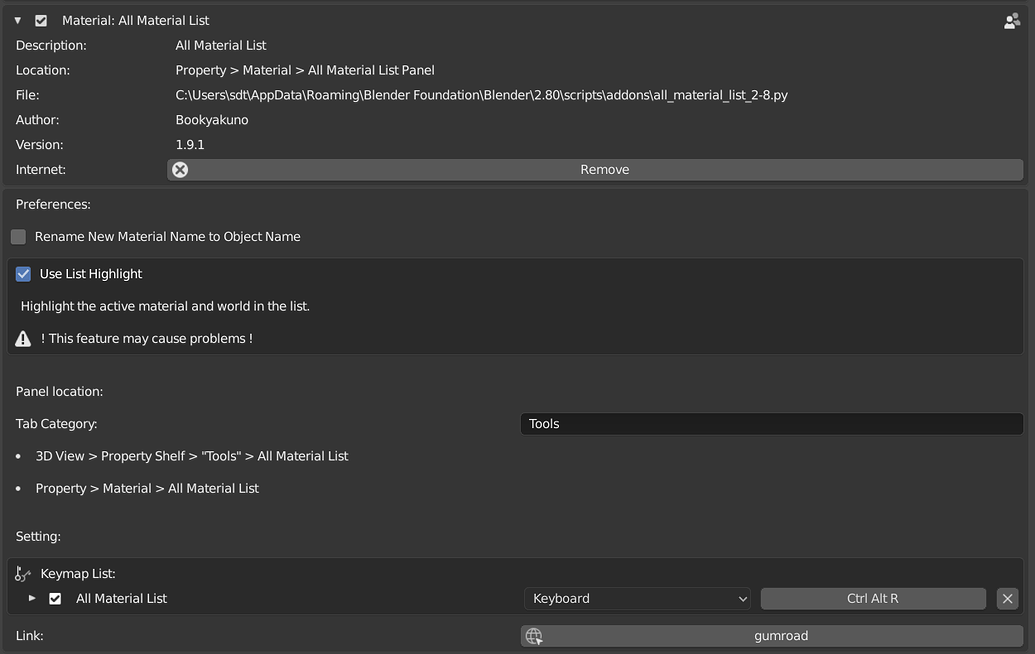Click the 3D View > Property Shelf path text
The width and height of the screenshot is (1035, 654).
coord(191,456)
